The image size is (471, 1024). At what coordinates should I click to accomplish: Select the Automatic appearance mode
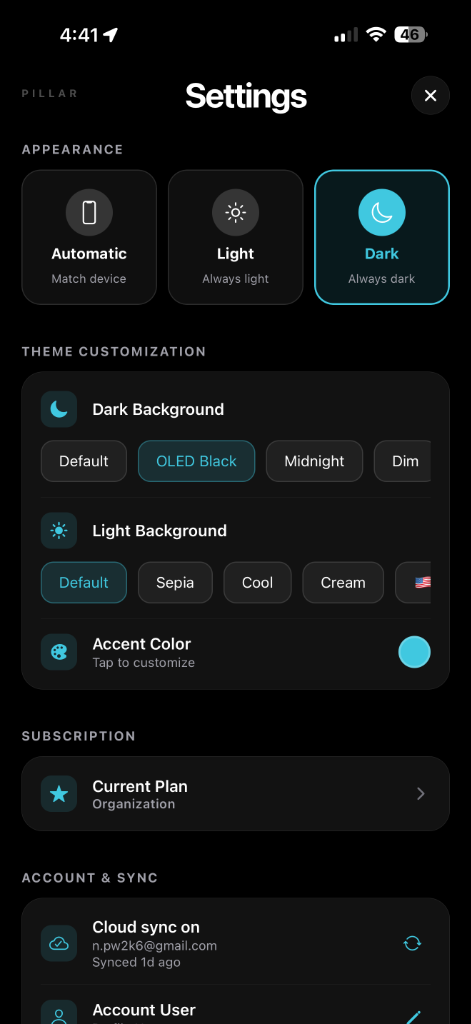[x=89, y=237]
